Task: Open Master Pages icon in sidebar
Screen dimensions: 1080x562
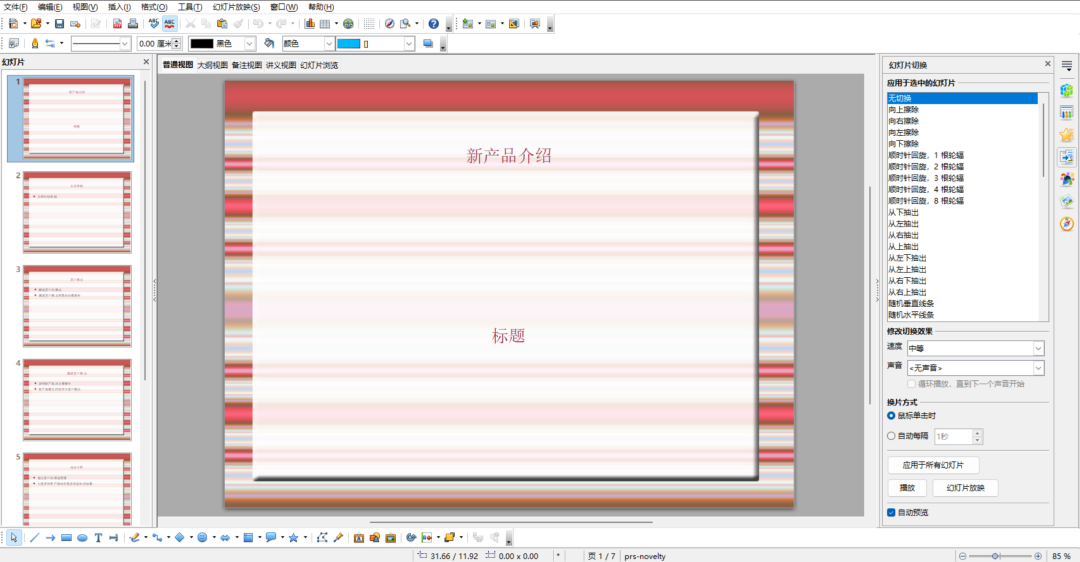Action: pos(1067,113)
